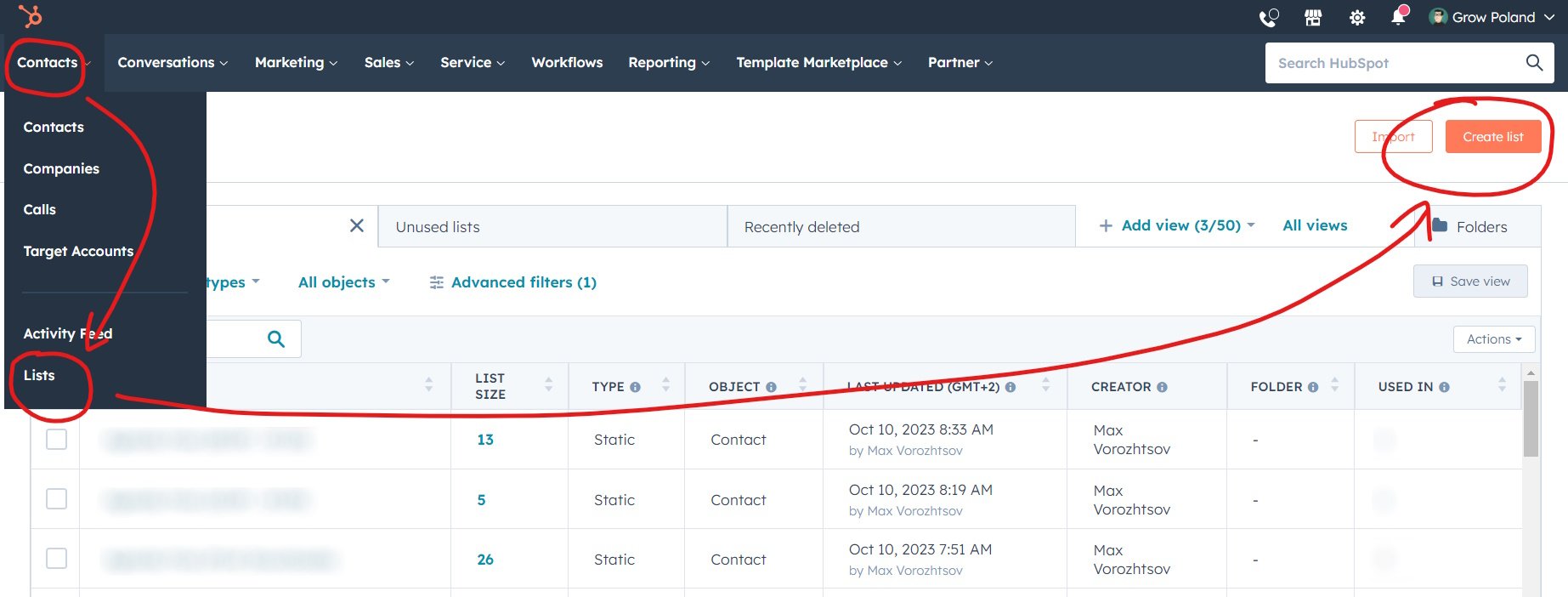Expand the Template Marketplace menu
Viewport: 1568px width, 597px height.
click(x=819, y=62)
